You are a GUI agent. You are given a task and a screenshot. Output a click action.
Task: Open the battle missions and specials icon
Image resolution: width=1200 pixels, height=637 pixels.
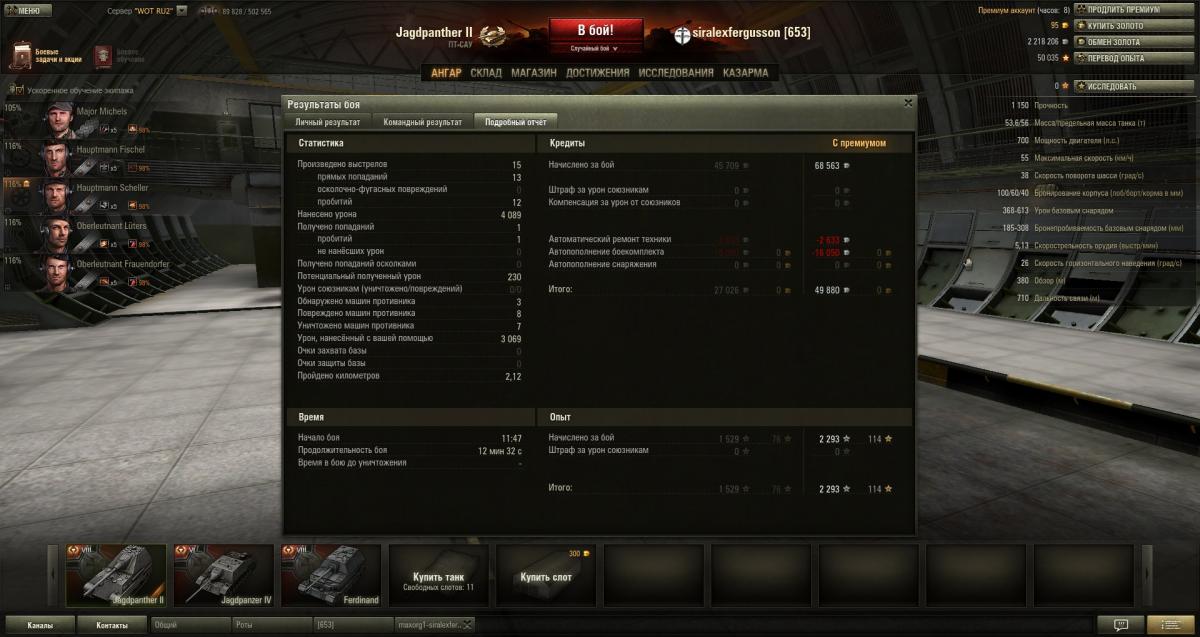[x=23, y=54]
